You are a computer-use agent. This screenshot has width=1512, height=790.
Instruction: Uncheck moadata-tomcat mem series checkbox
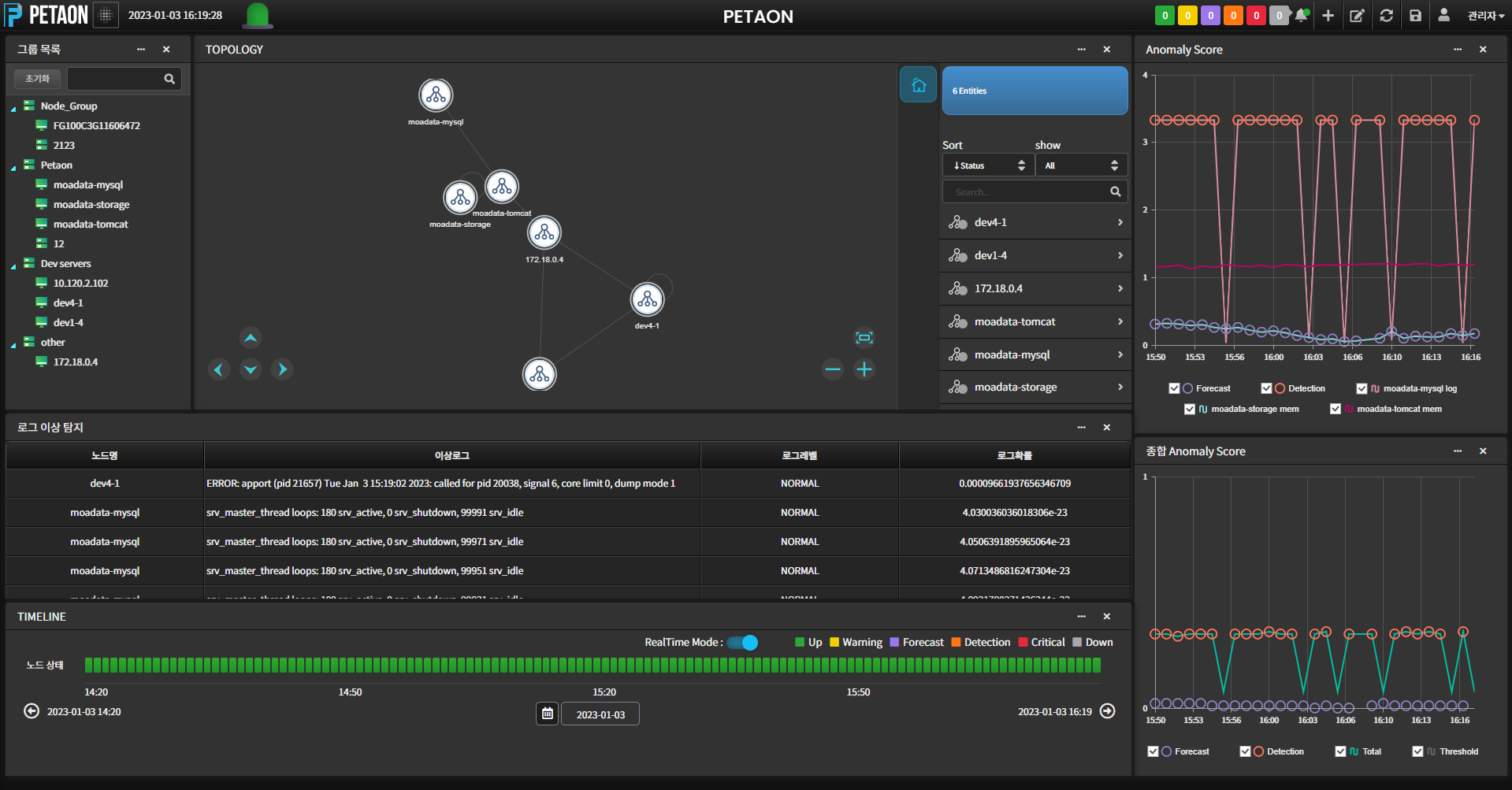point(1336,409)
